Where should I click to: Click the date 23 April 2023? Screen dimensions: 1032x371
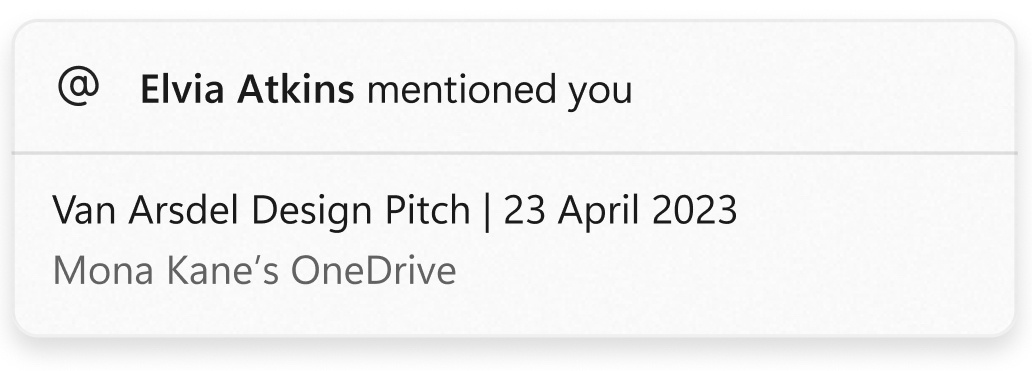tap(620, 210)
